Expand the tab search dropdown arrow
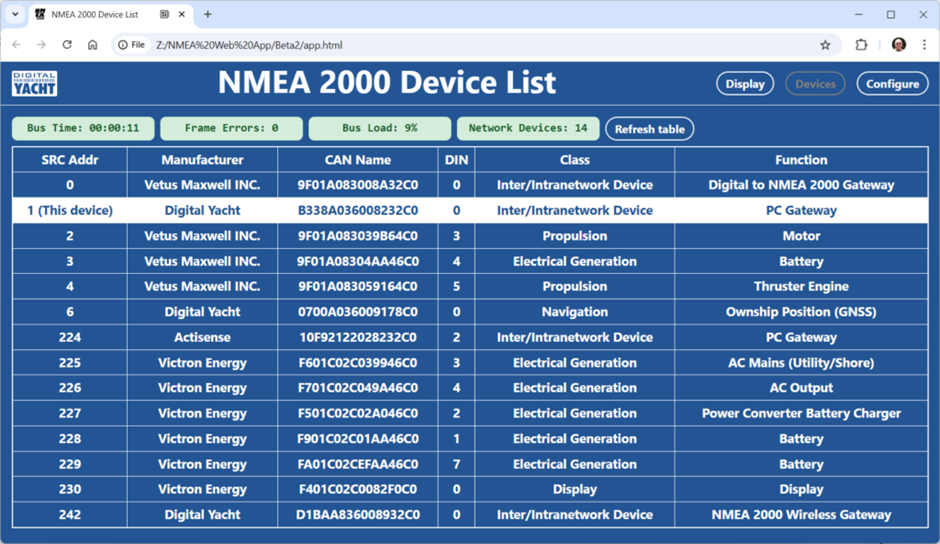This screenshot has width=940, height=544. coord(15,15)
